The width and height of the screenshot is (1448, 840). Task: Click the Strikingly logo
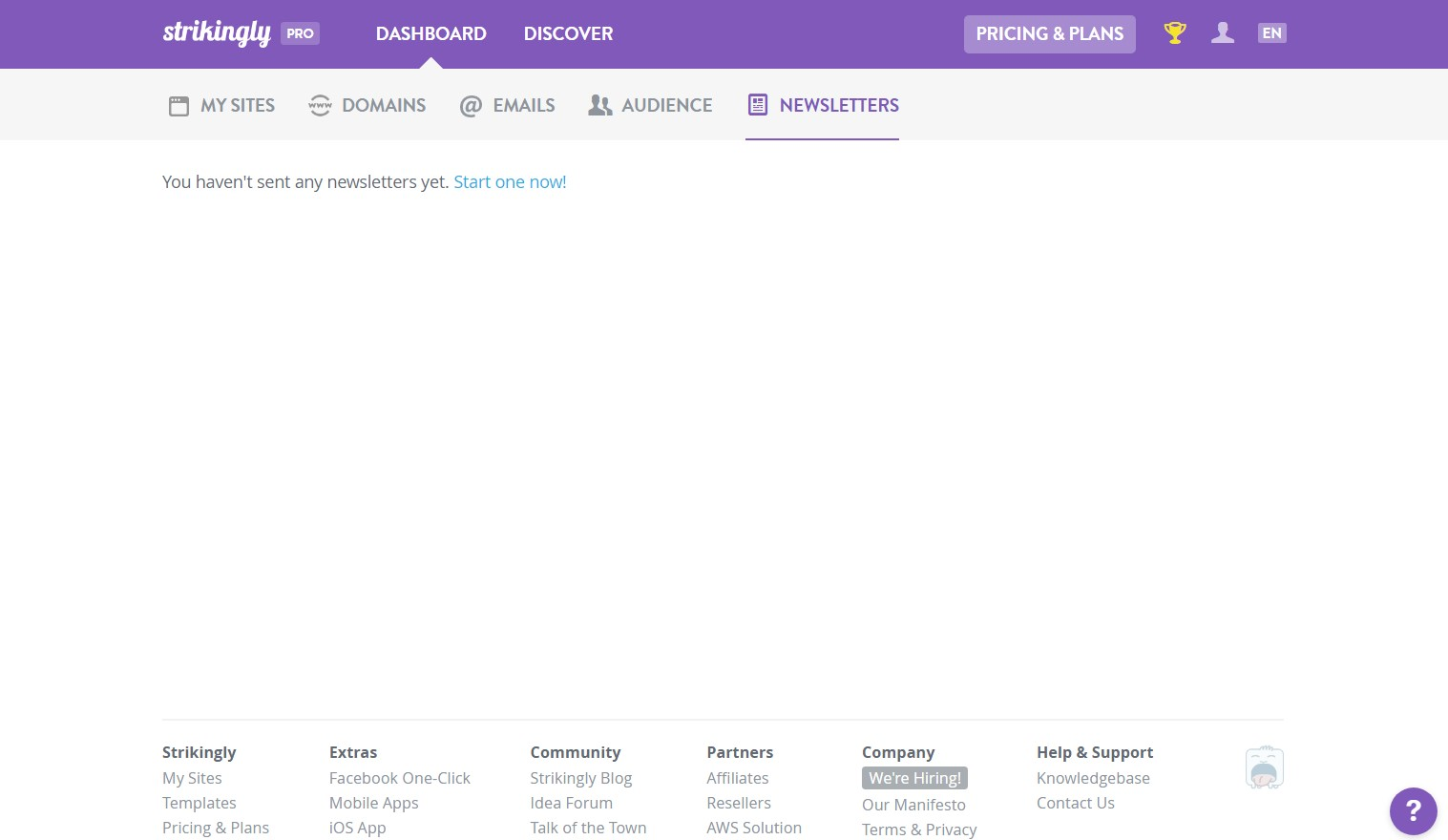217,31
